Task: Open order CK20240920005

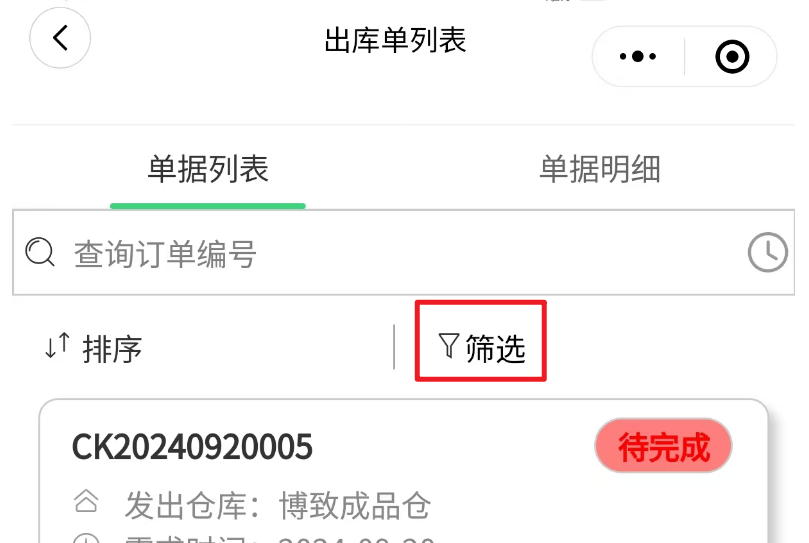Action: coord(192,446)
